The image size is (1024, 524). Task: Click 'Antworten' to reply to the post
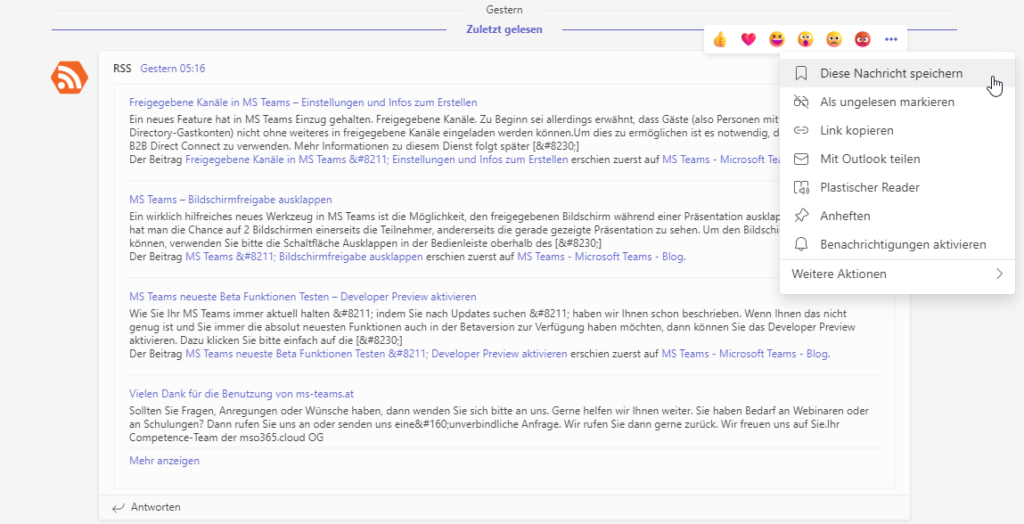[x=155, y=507]
